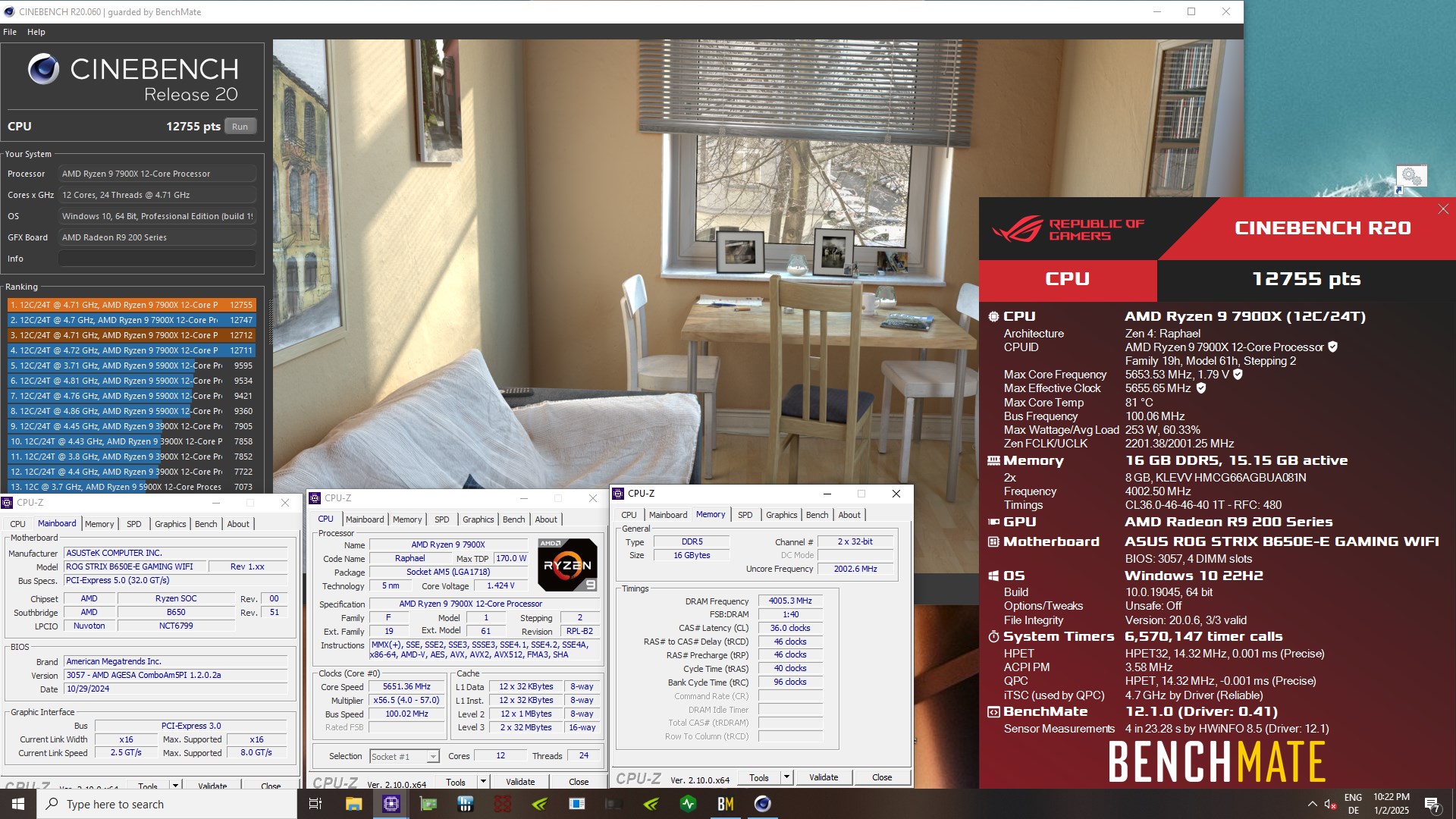
Task: Click the ENG DE language indicator
Action: 1353,804
